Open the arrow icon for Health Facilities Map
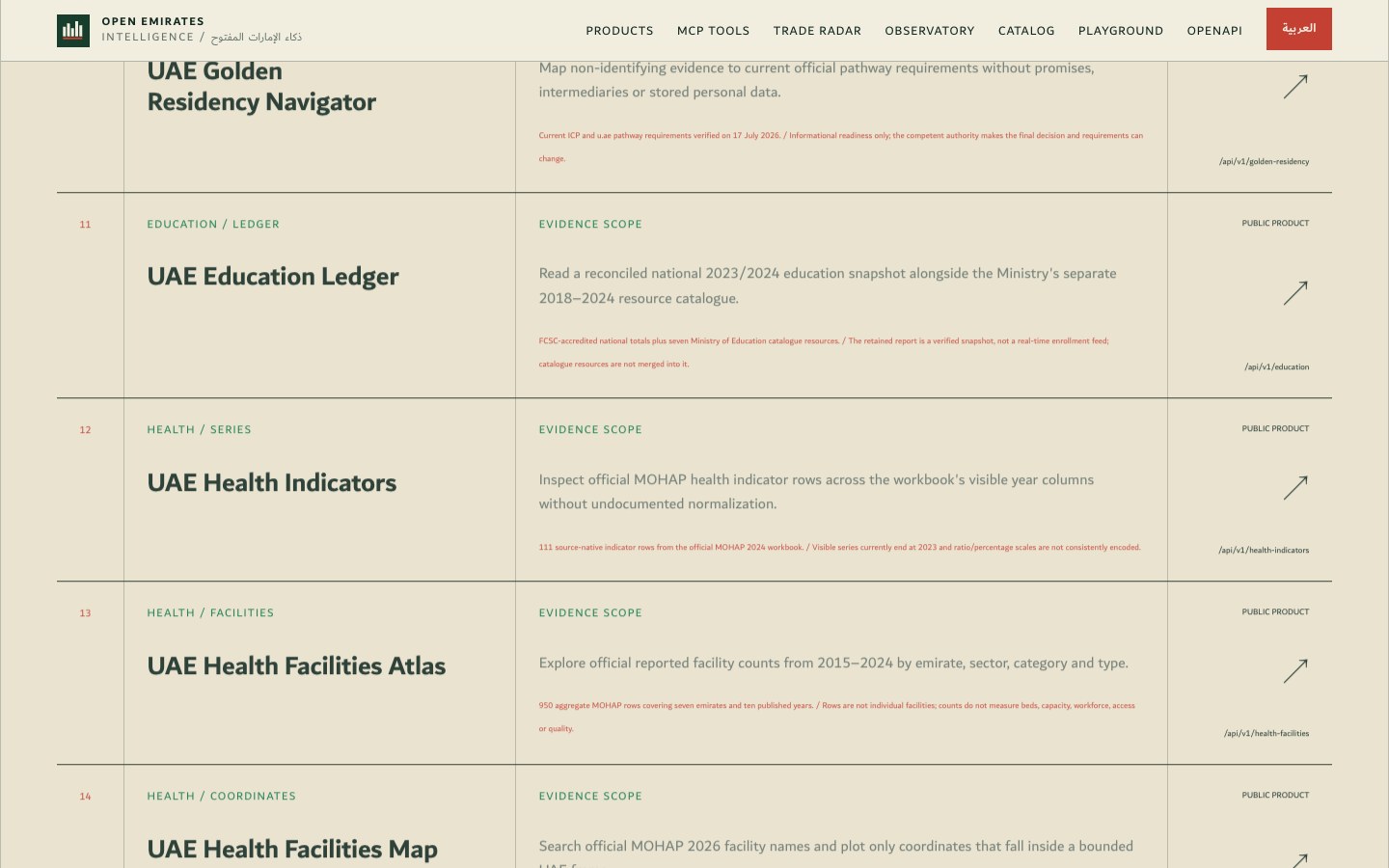Image resolution: width=1389 pixels, height=868 pixels. click(x=1298, y=860)
